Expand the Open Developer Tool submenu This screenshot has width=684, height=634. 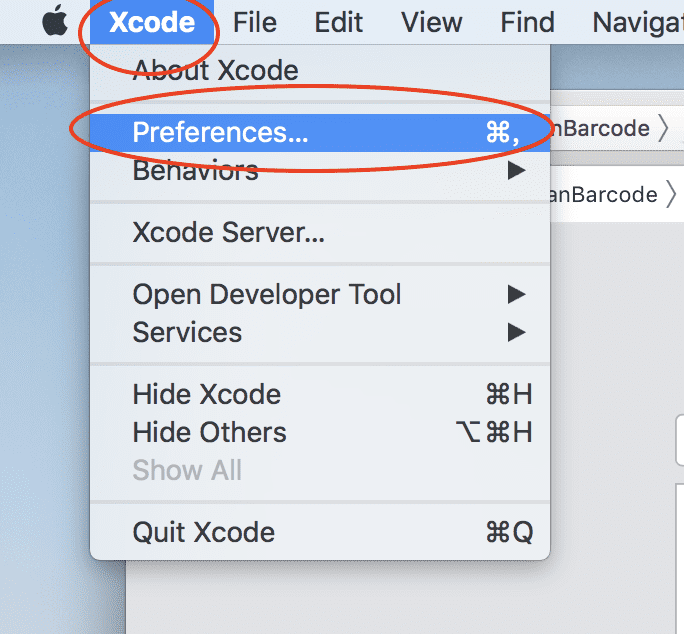pos(267,294)
